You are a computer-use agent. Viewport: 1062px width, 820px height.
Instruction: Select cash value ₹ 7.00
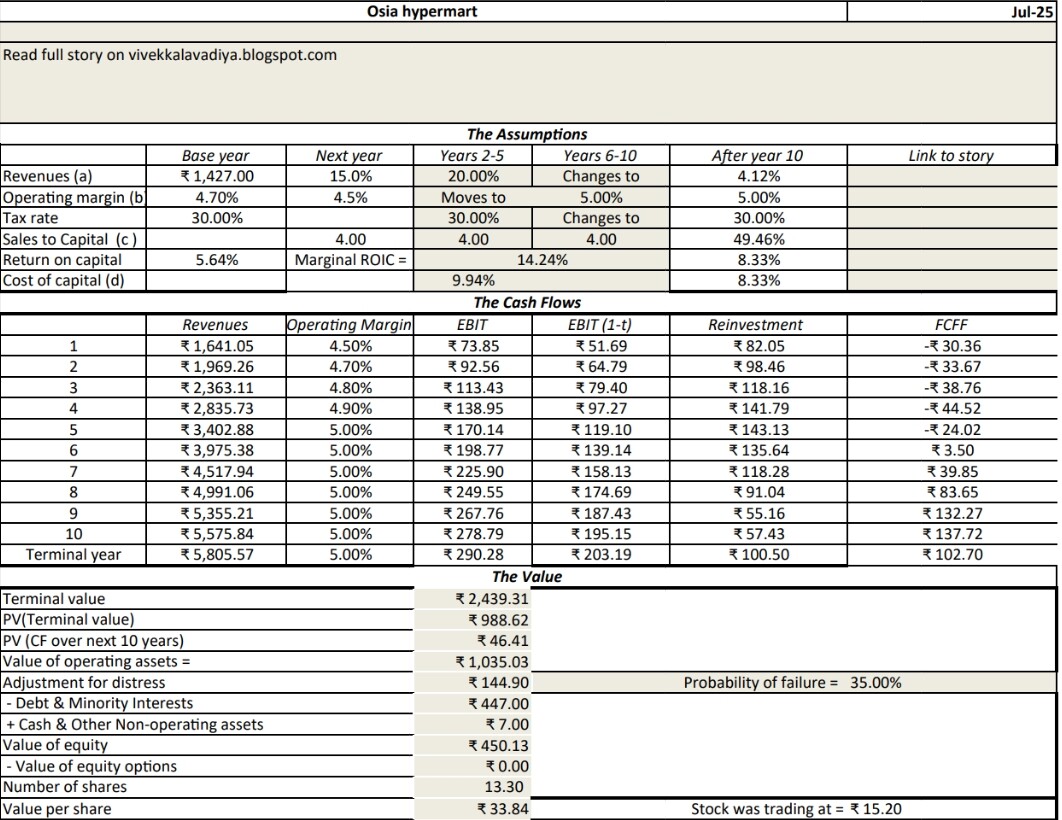(x=507, y=725)
